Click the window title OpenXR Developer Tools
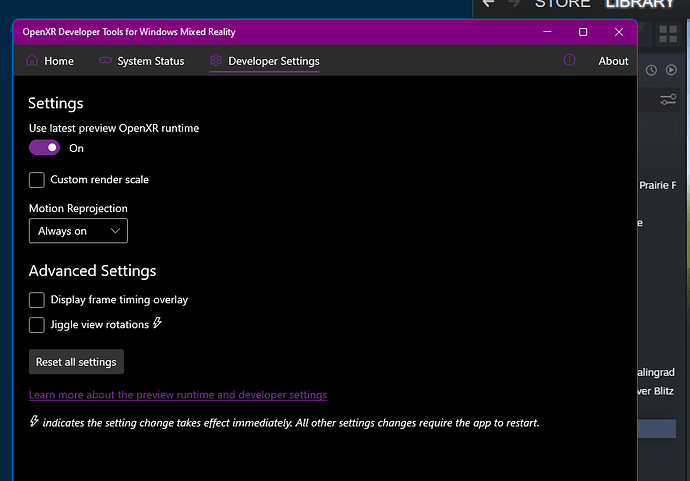 point(129,32)
